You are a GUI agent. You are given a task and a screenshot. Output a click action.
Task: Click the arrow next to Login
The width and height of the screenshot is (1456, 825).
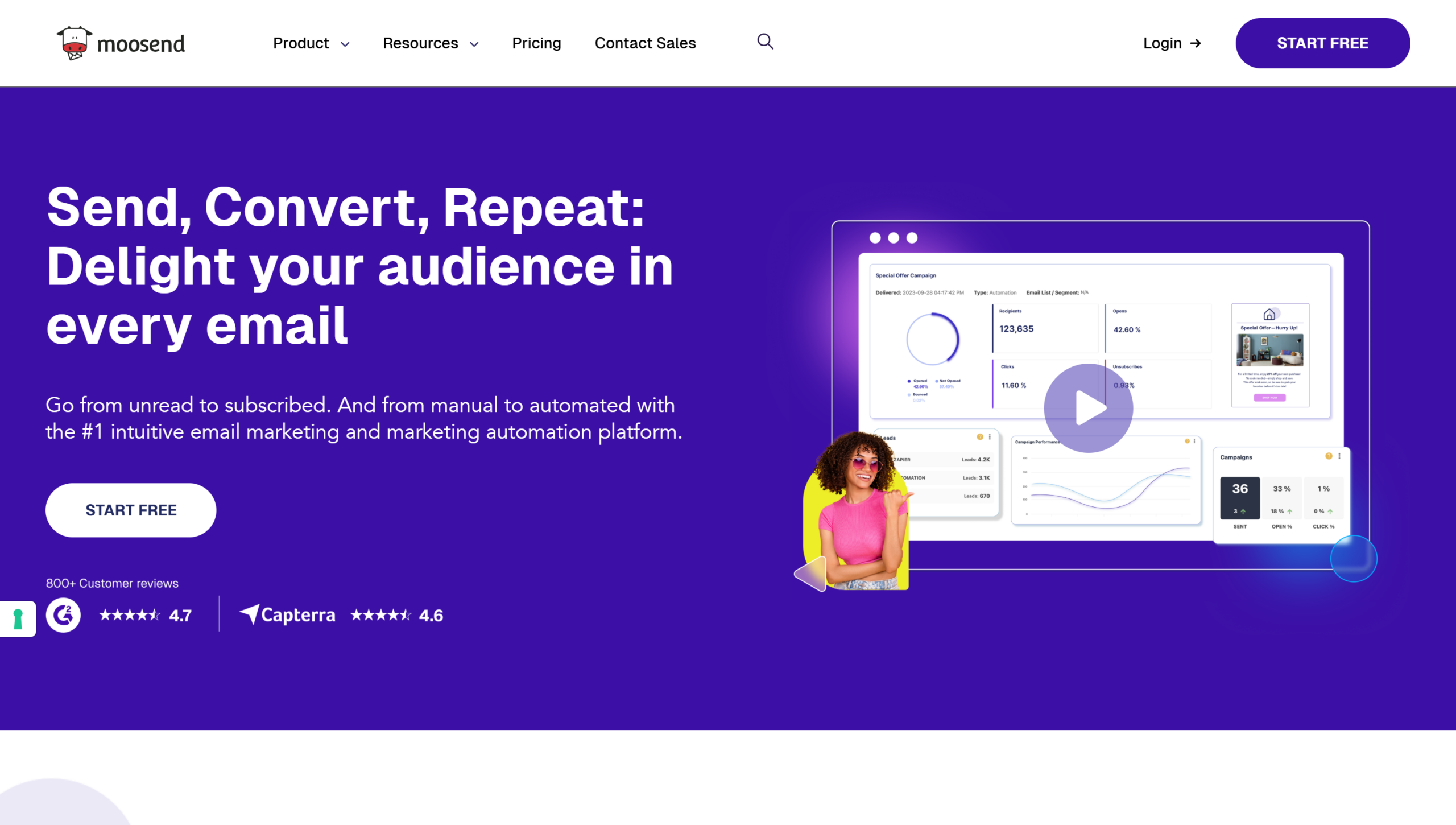click(1196, 43)
